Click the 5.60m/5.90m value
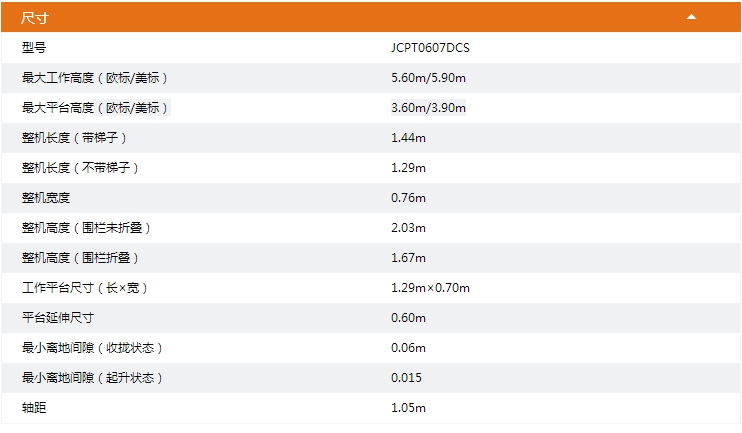 pyautogui.click(x=428, y=78)
